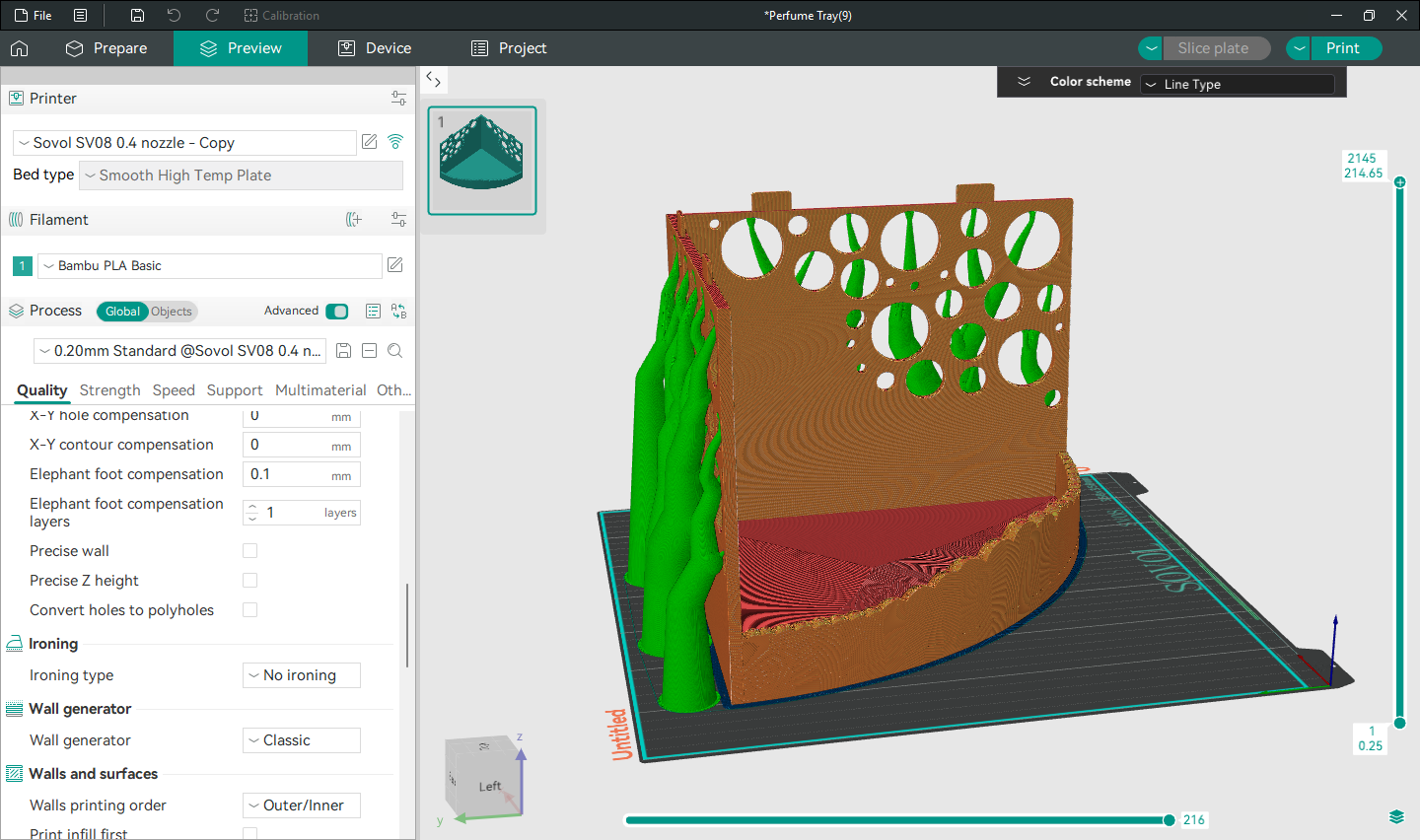Select the plate 1 thumbnail
The image size is (1420, 840).
(482, 161)
